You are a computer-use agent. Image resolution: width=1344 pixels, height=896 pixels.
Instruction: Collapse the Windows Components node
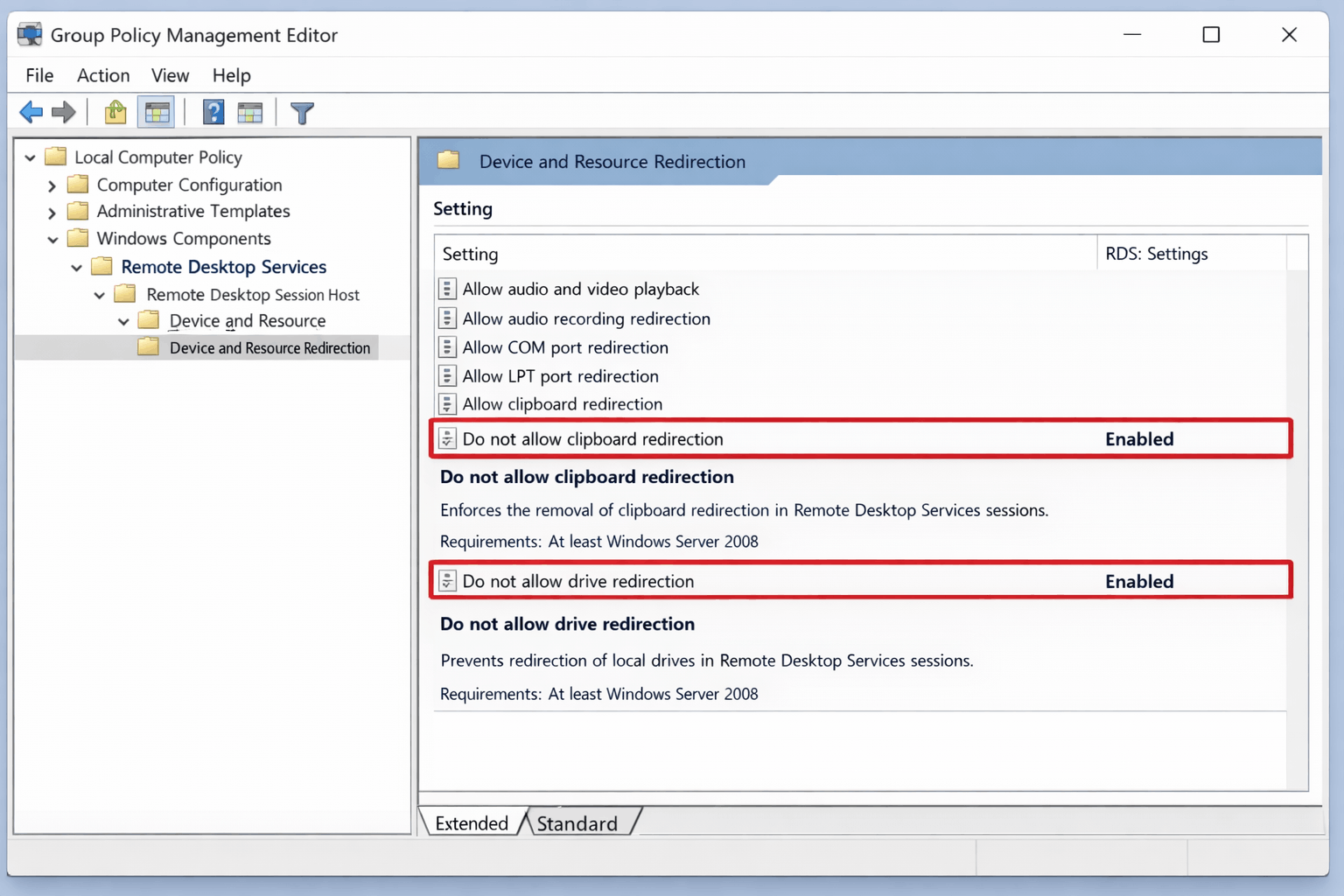[52, 238]
